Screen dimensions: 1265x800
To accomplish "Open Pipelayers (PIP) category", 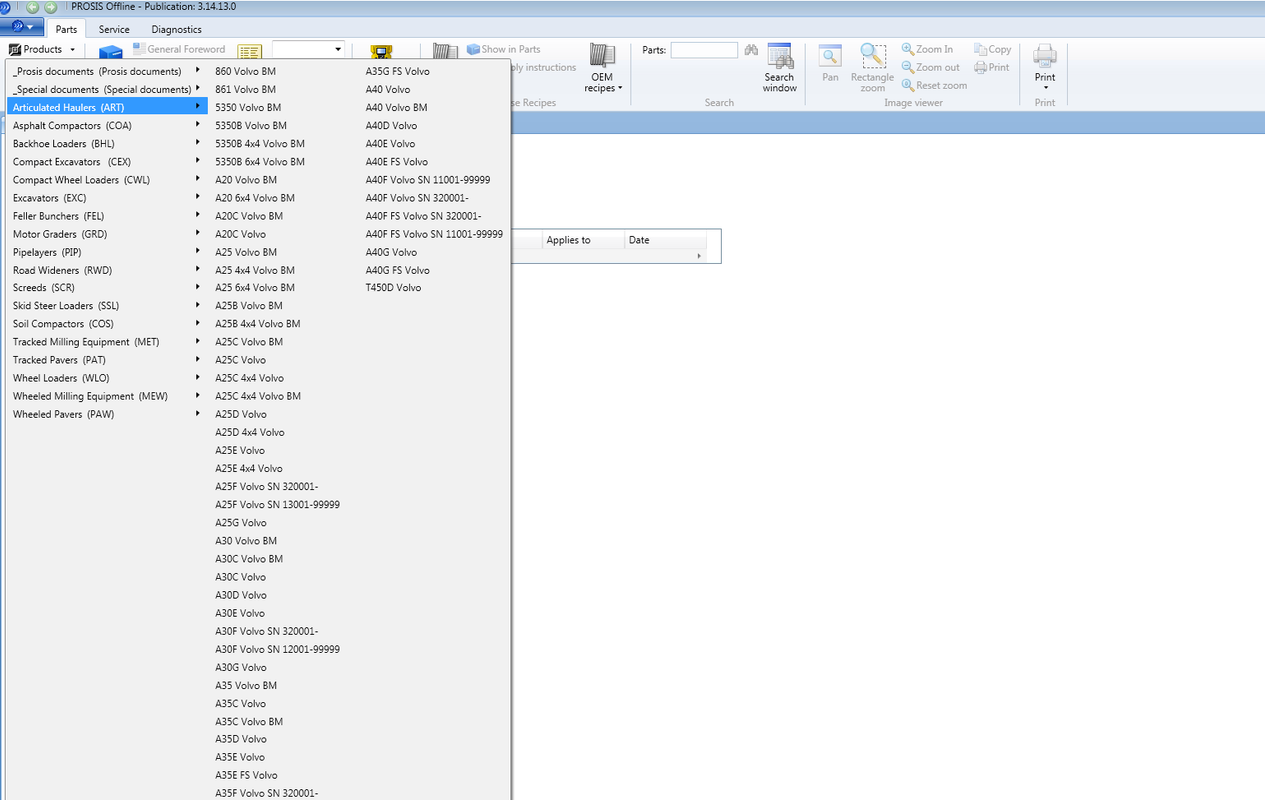I will point(107,252).
